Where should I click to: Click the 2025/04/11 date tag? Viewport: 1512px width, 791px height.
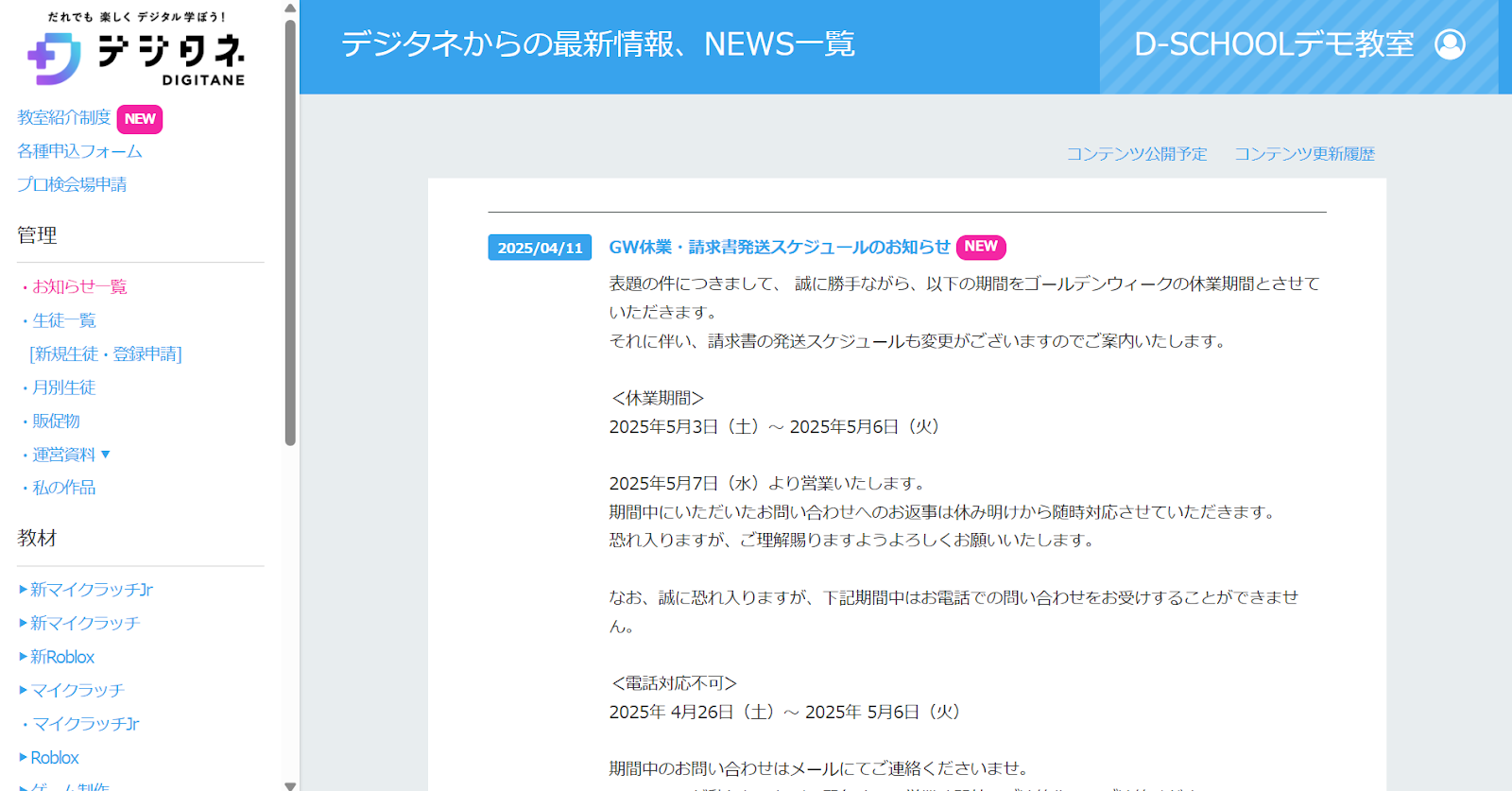540,248
